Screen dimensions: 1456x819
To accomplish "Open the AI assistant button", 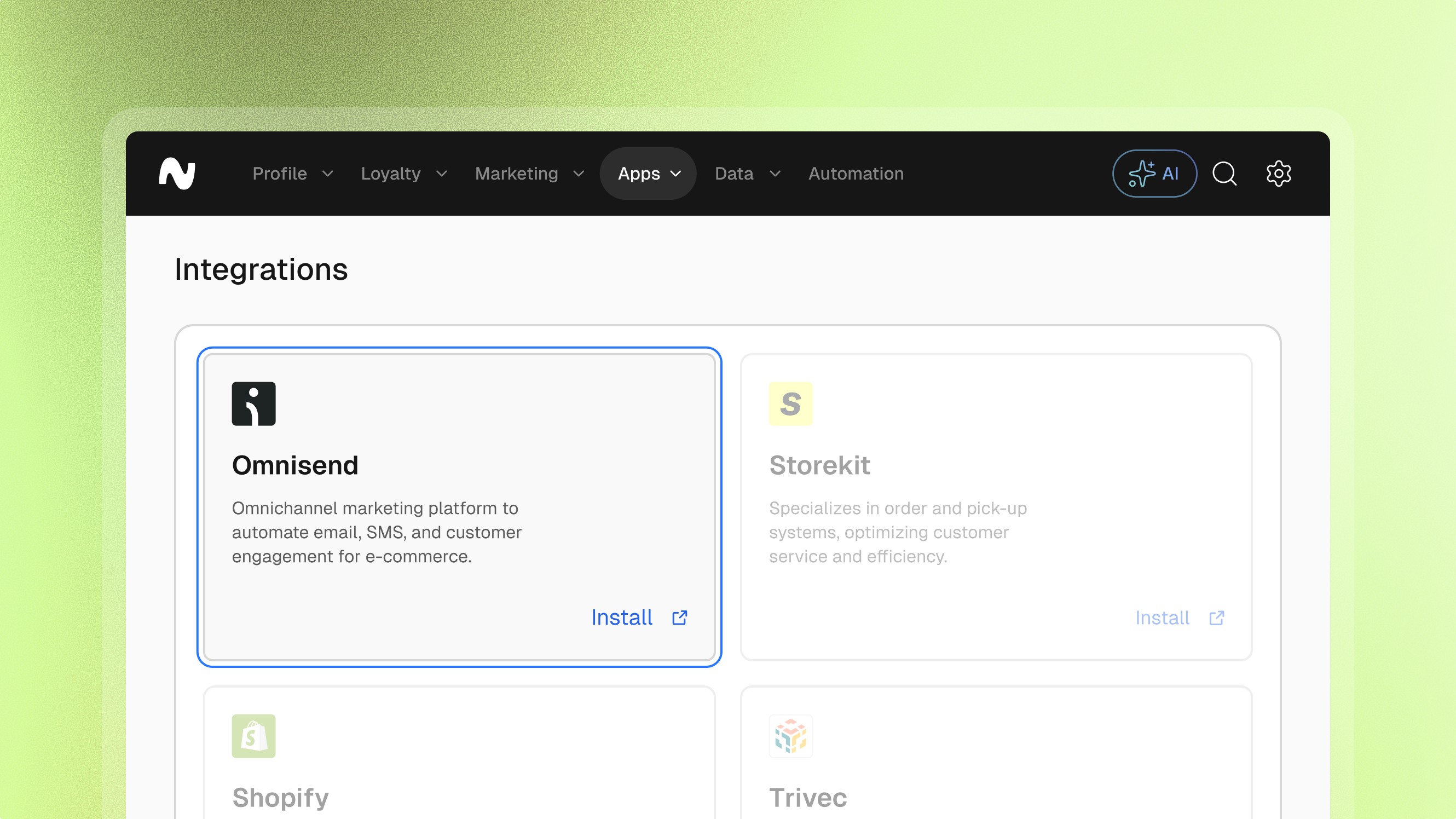I will pos(1154,174).
